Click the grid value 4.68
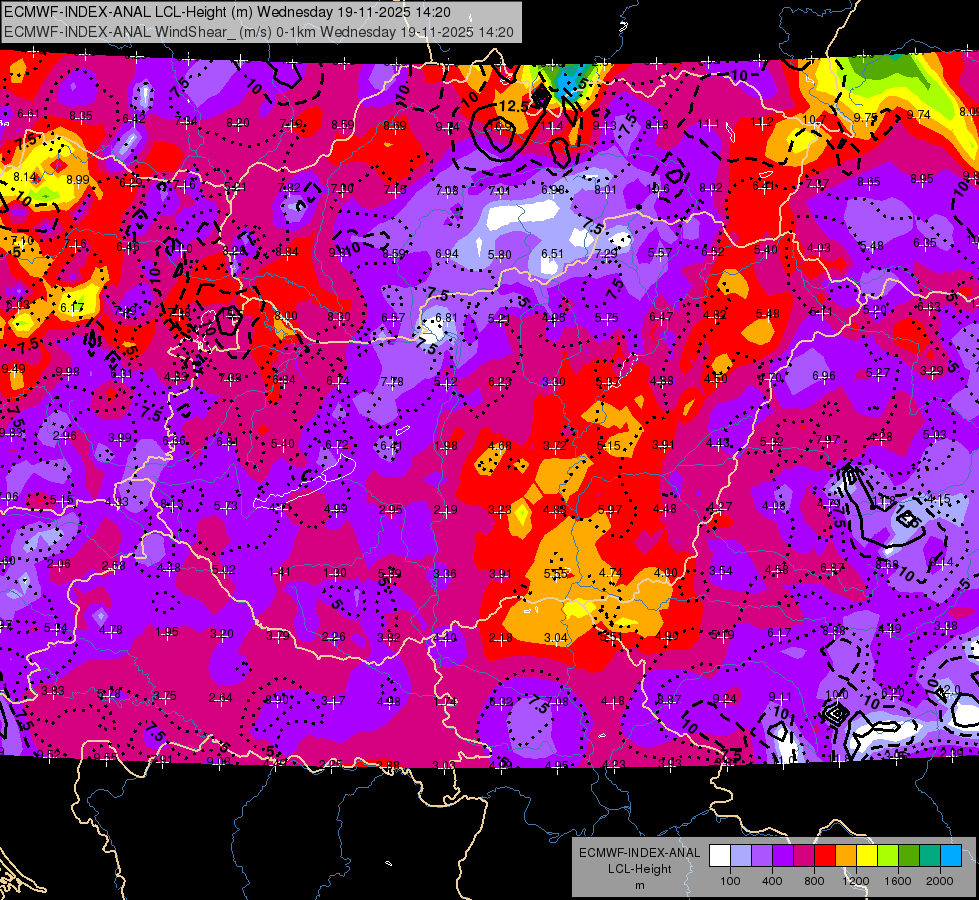This screenshot has height=900, width=979. [x=500, y=445]
